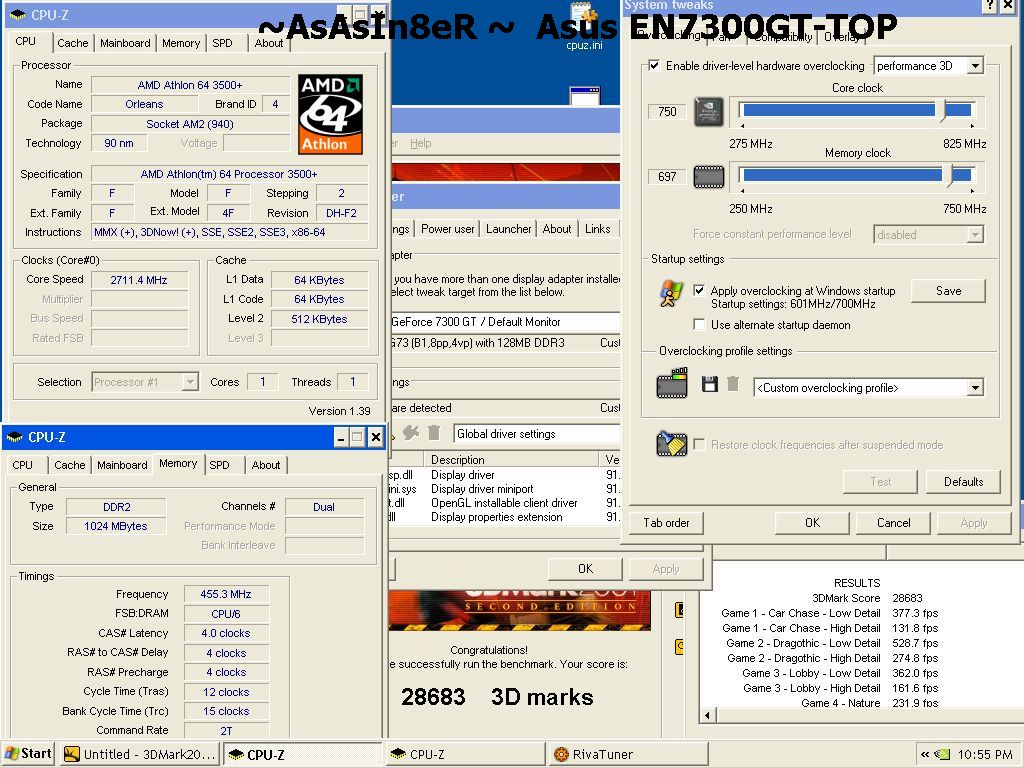Click the memory clock slider thumb
The height and width of the screenshot is (768, 1024).
tap(948, 175)
